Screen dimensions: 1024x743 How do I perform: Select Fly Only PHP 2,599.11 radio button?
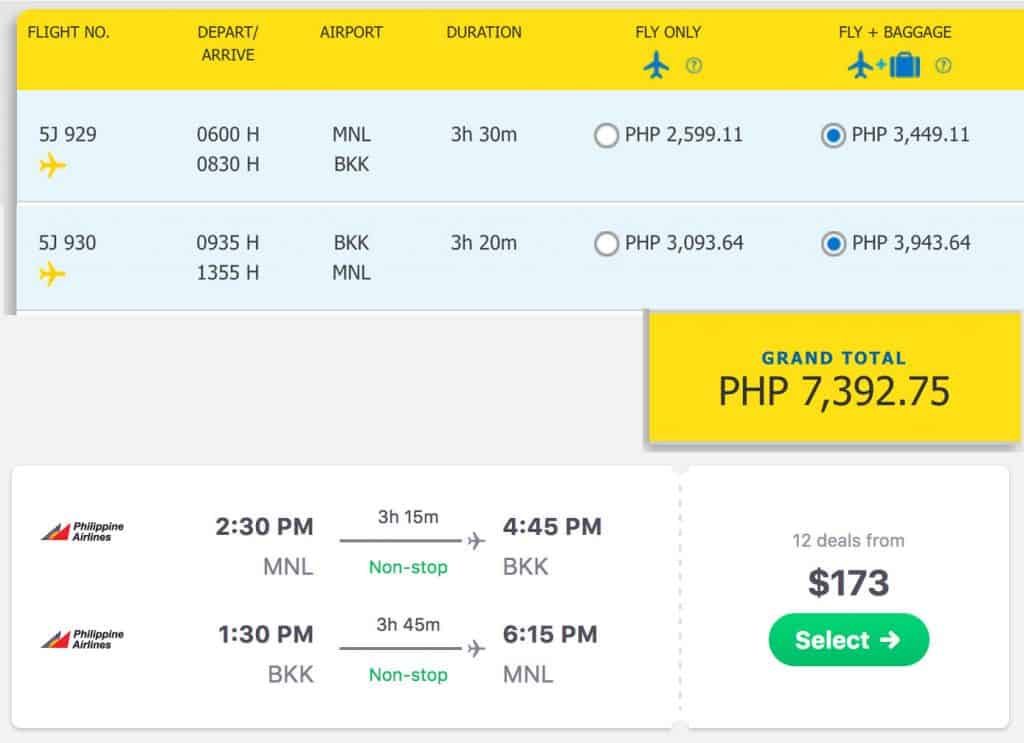coord(606,135)
